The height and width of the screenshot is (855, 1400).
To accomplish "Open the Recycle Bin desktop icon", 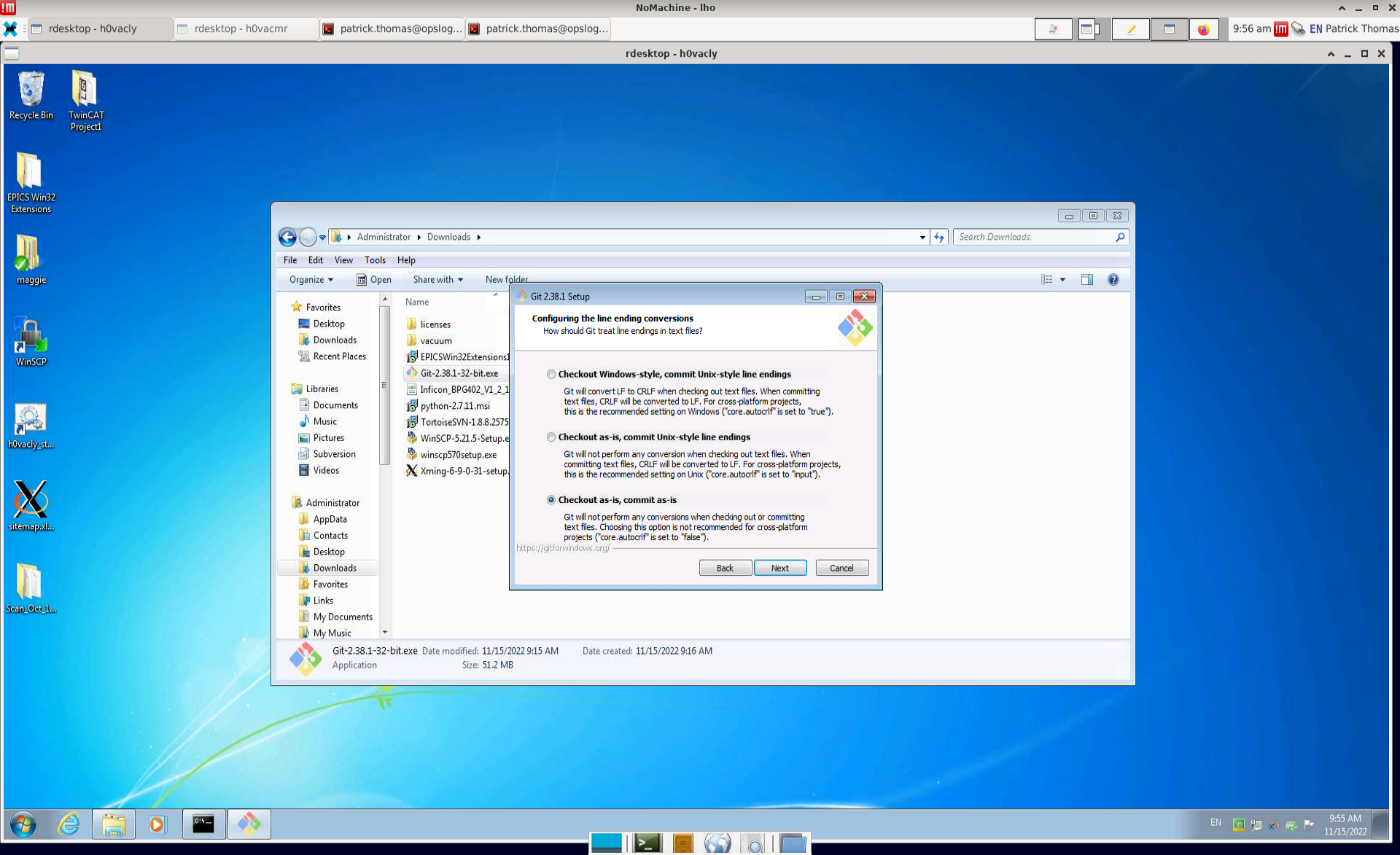I will 31,95.
